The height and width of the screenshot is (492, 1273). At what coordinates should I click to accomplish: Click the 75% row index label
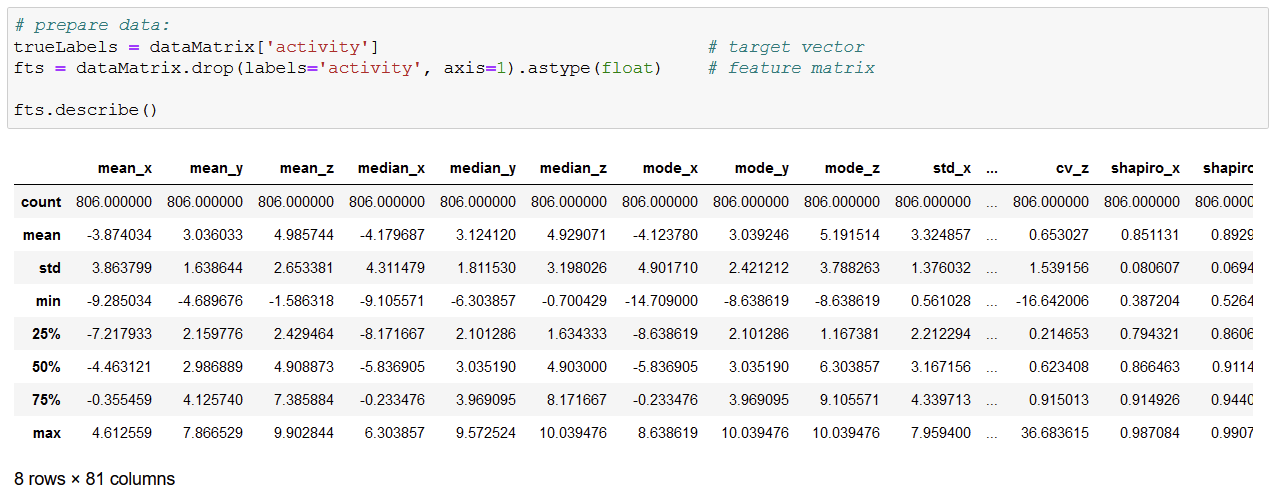pyautogui.click(x=46, y=400)
